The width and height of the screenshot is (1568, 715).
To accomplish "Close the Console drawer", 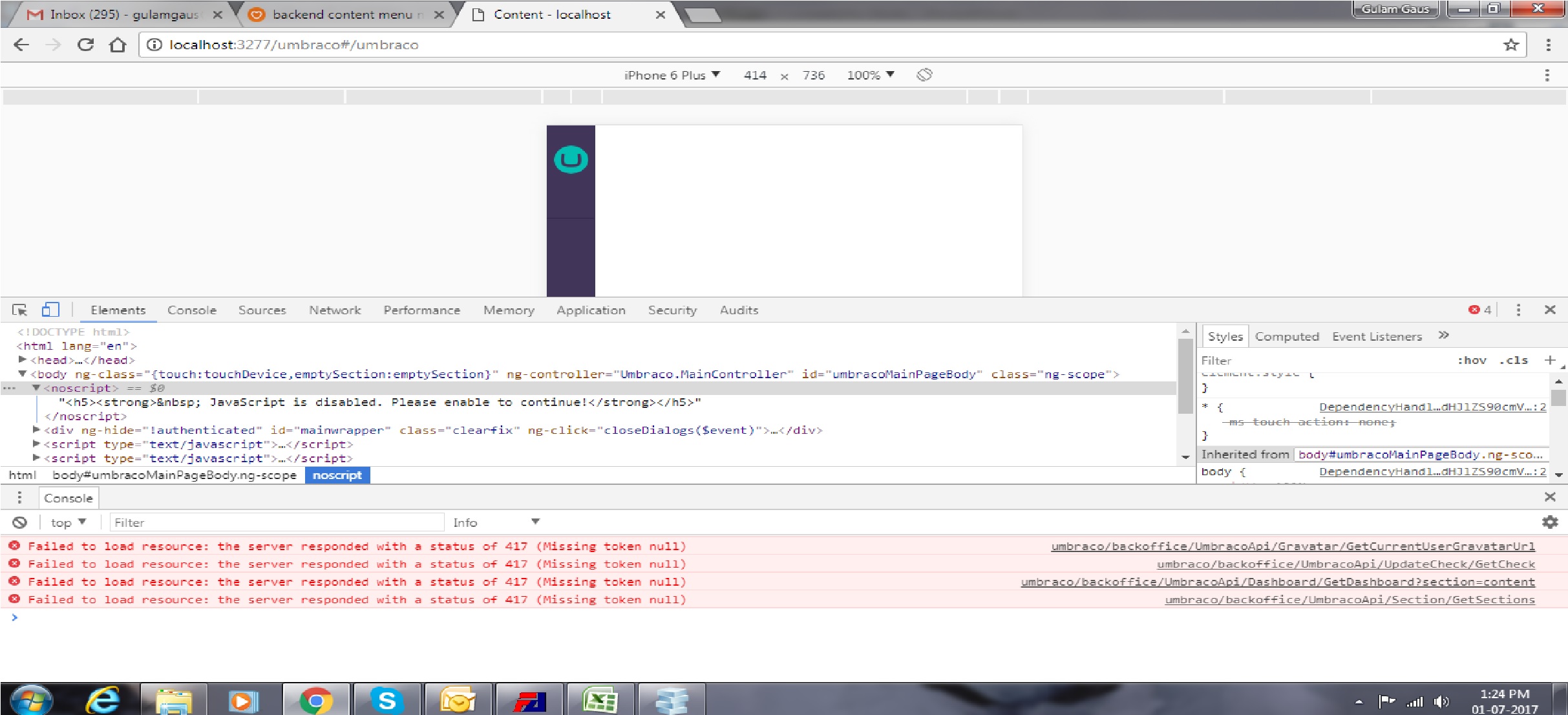I will (1549, 496).
